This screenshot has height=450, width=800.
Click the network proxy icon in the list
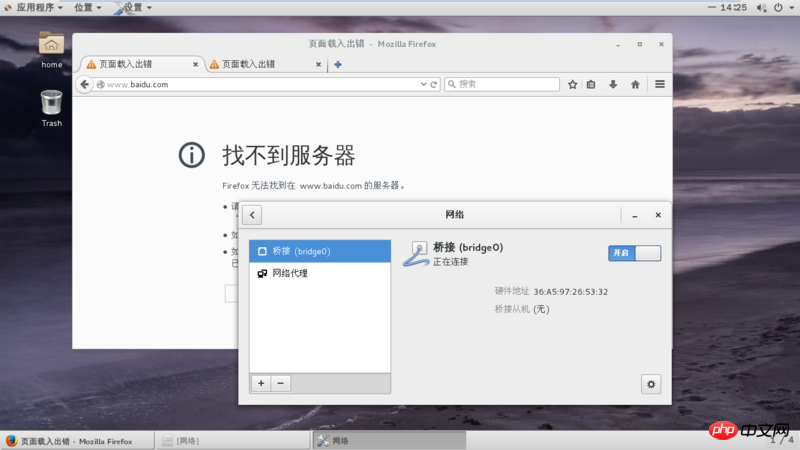click(x=262, y=273)
